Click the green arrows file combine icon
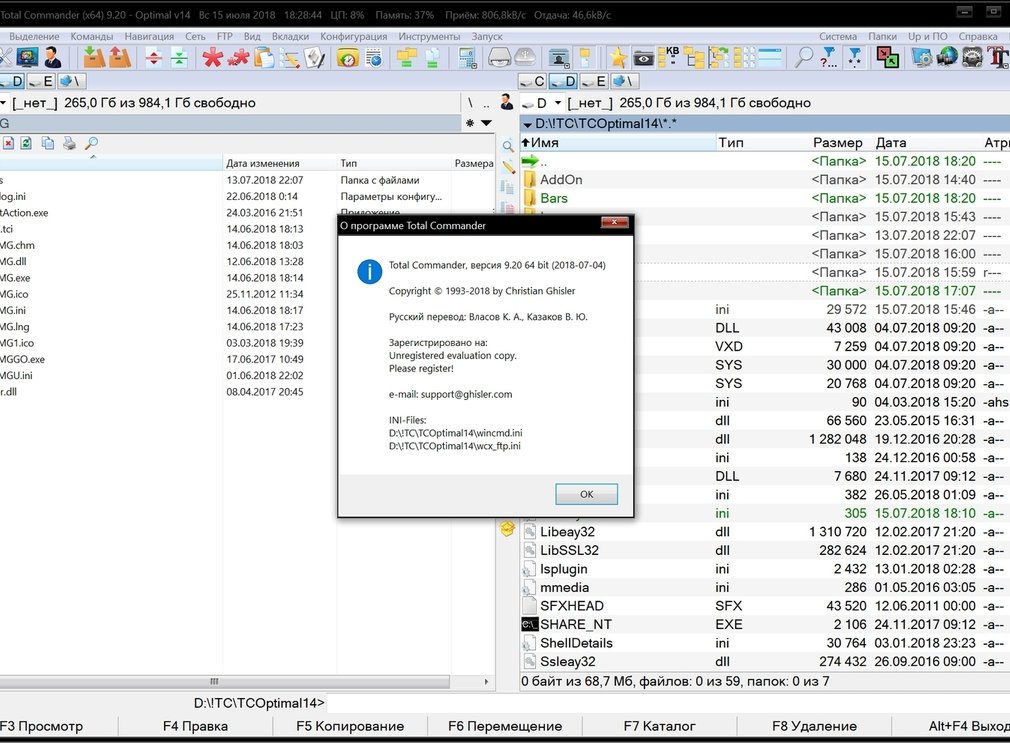Screen dimensions: 1010x743 (x=179, y=58)
